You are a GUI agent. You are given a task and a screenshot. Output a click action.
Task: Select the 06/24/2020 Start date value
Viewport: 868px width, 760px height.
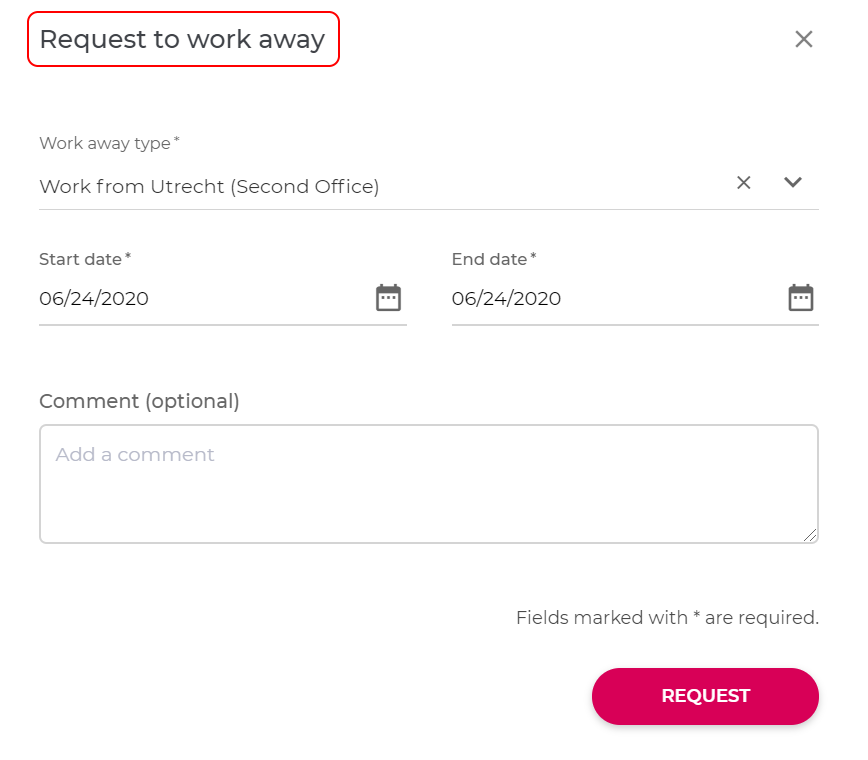(x=94, y=299)
